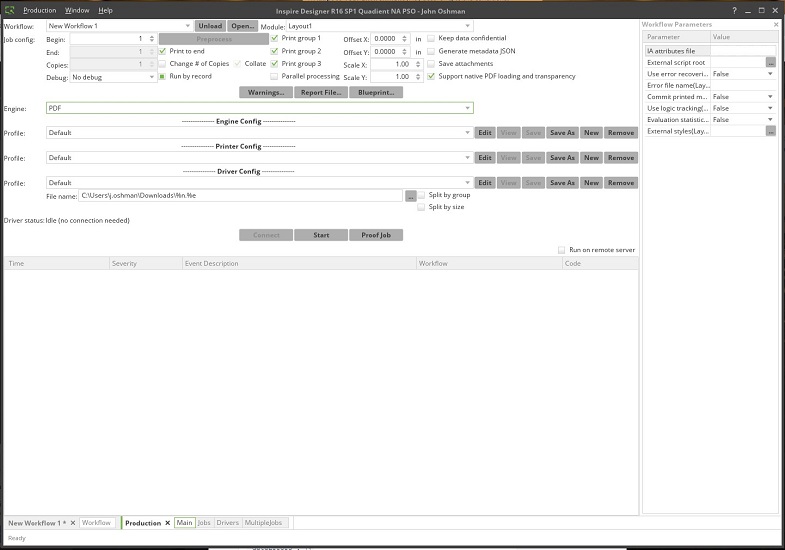Click the Inspire Designer app logo icon

tap(7, 10)
